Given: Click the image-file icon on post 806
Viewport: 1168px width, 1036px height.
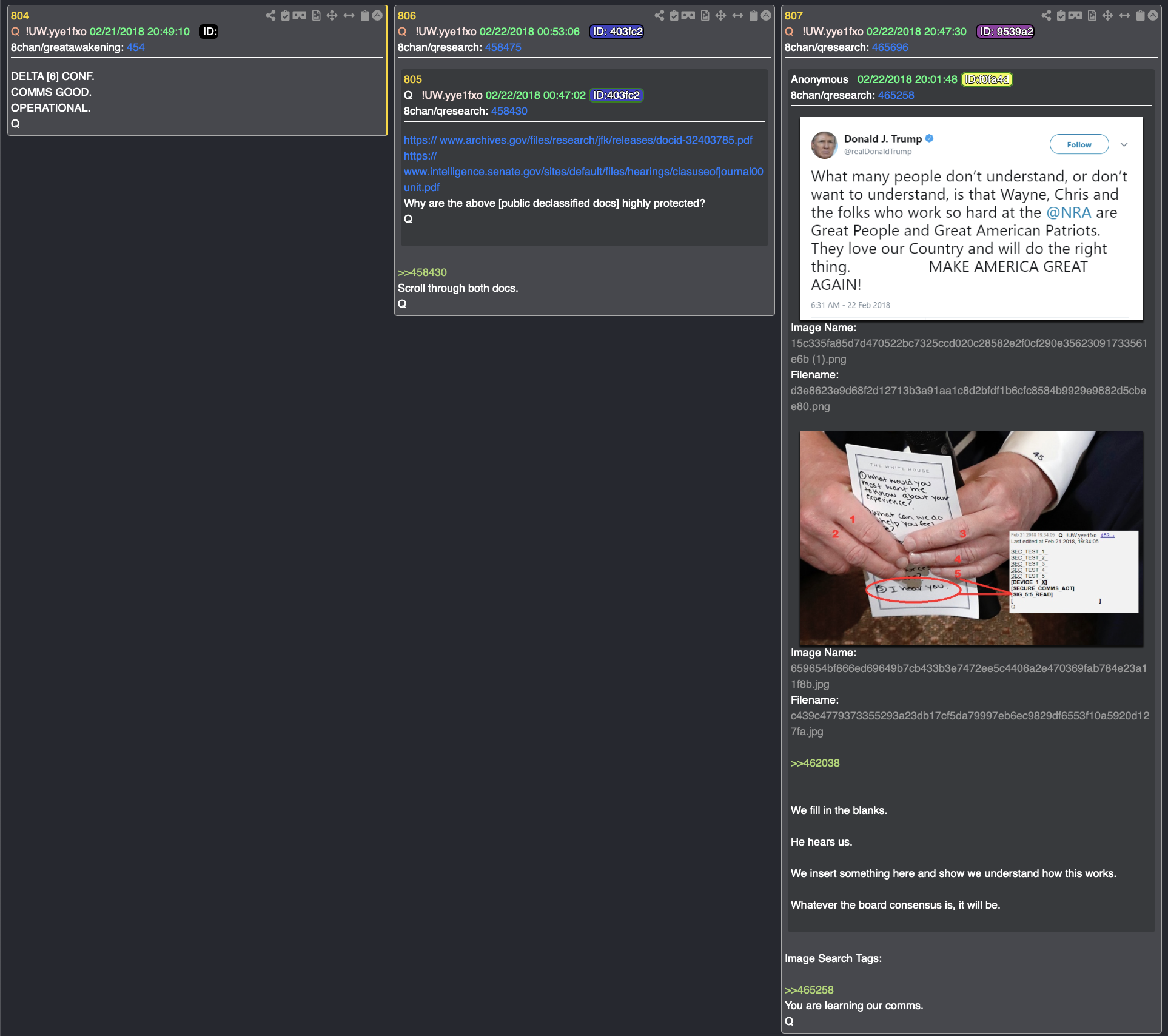Looking at the screenshot, I should click(705, 15).
